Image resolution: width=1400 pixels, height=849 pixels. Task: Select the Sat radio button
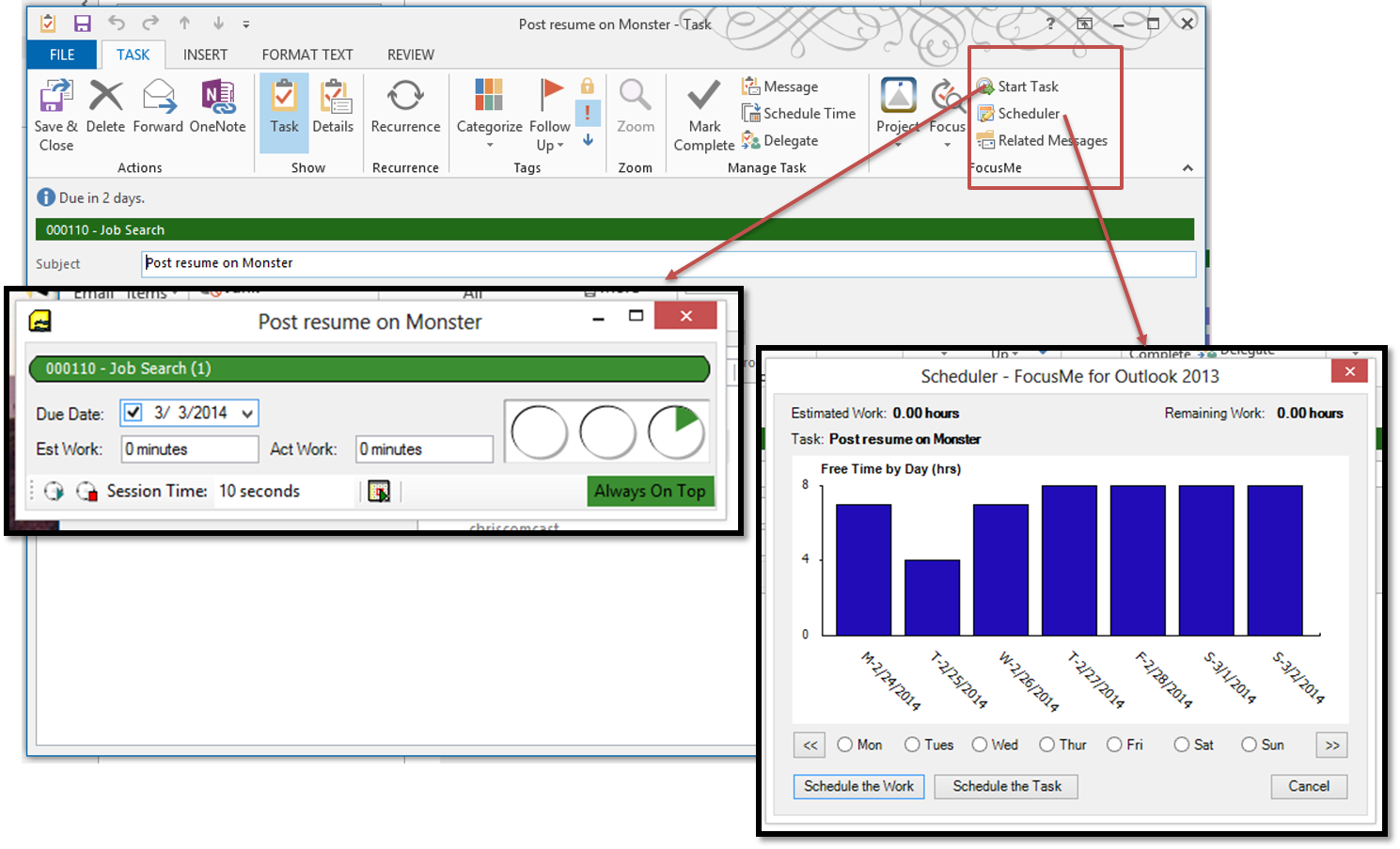tap(1182, 745)
